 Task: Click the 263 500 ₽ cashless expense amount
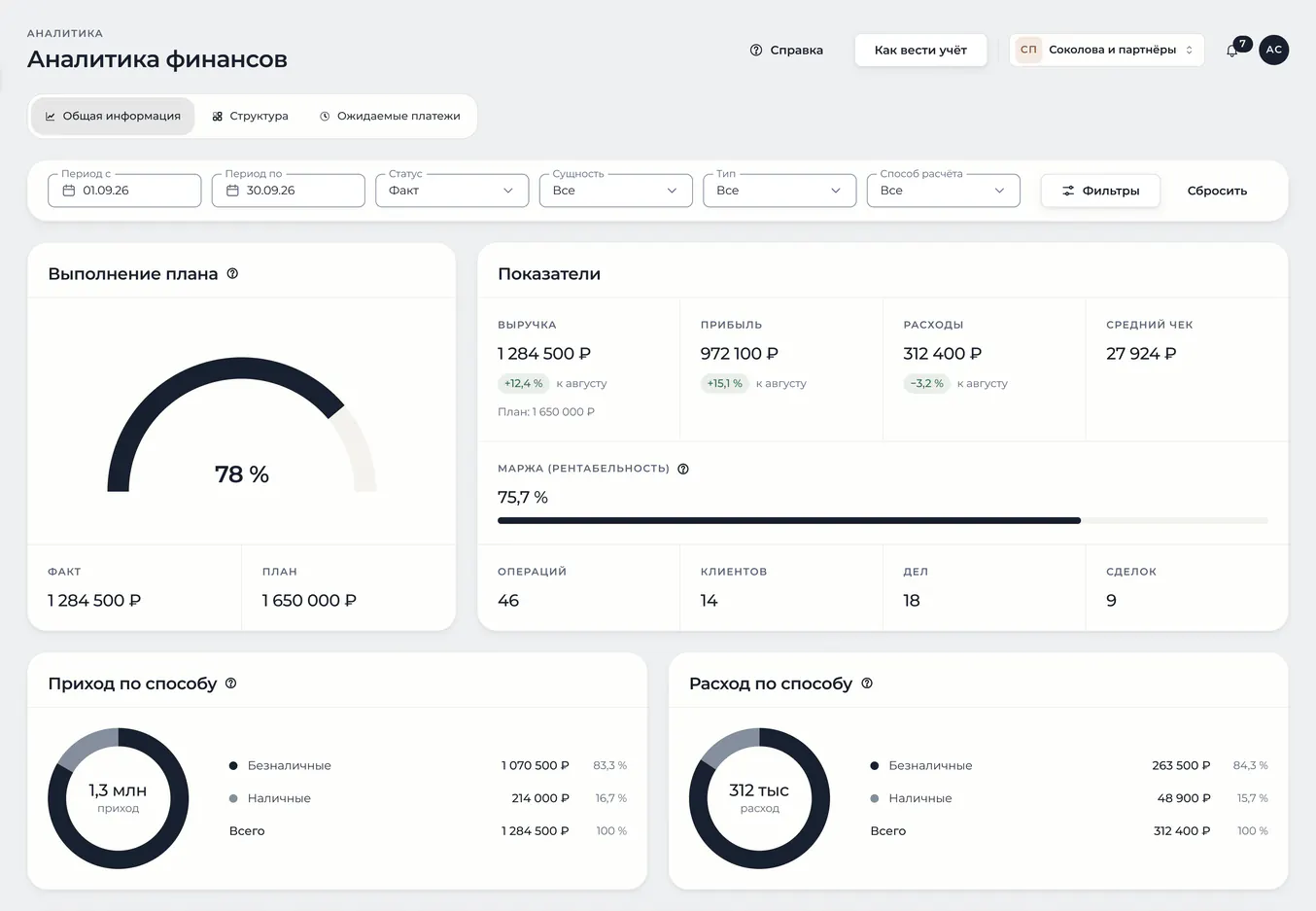pyautogui.click(x=1181, y=766)
